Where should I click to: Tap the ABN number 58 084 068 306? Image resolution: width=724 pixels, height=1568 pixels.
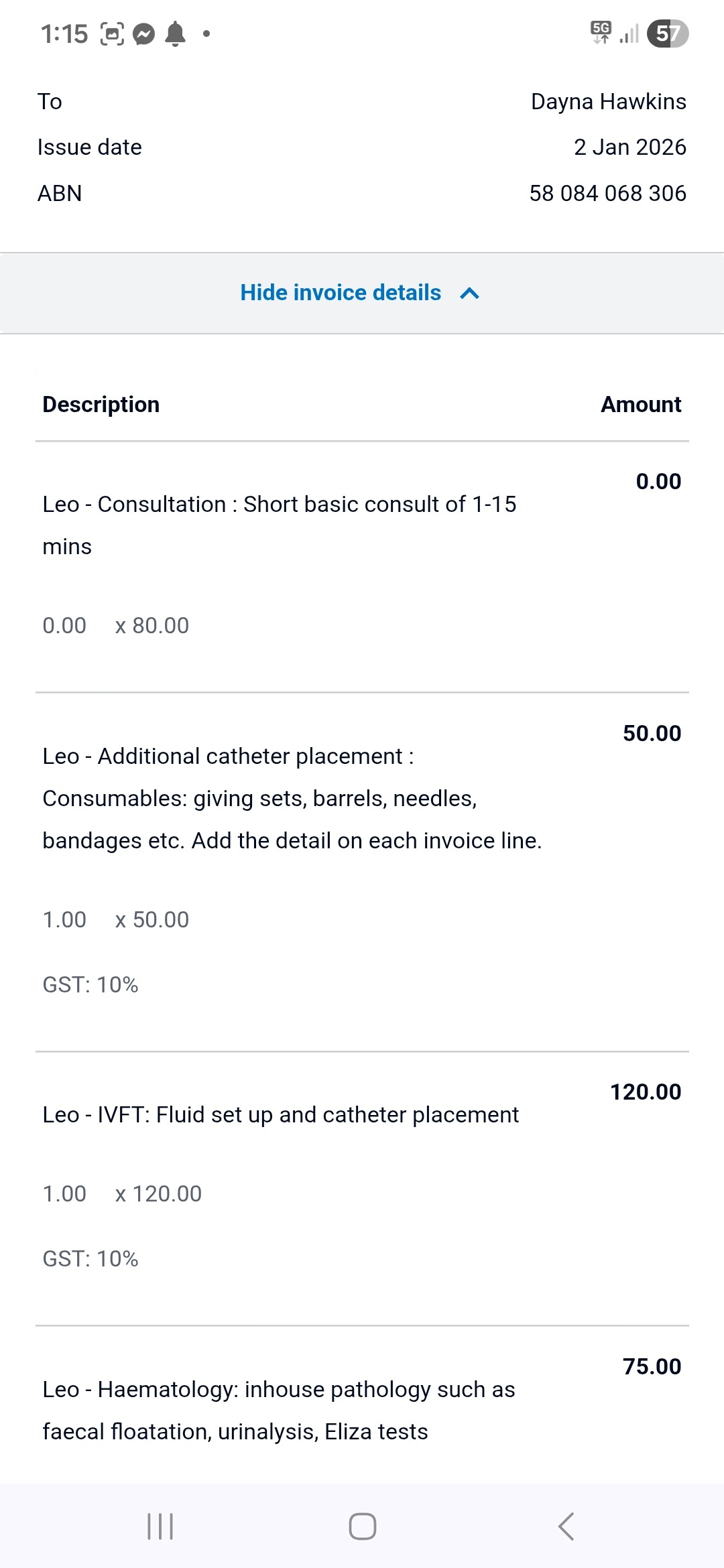(x=607, y=193)
